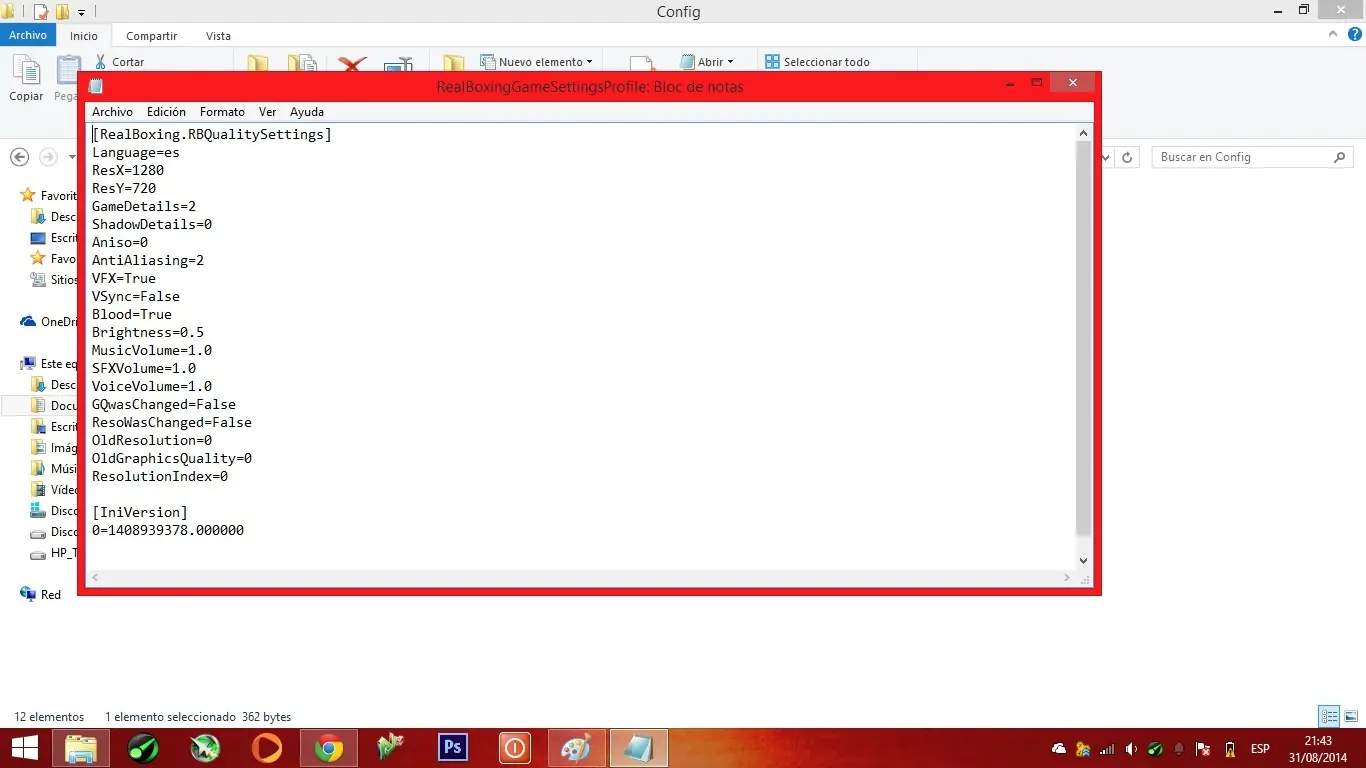Viewport: 1366px width, 768px height.
Task: Open Paint palette icon in taskbar
Action: tap(576, 748)
